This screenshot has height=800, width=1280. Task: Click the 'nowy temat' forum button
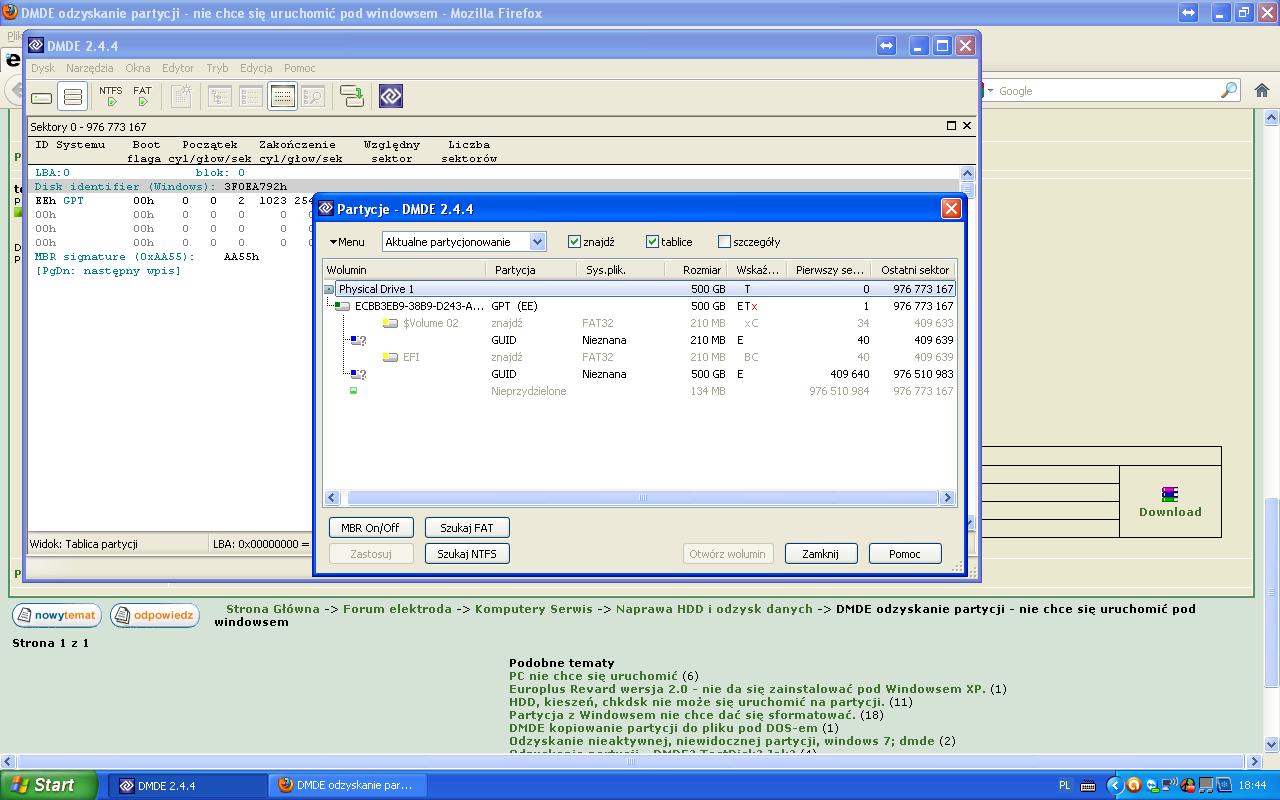coord(57,615)
